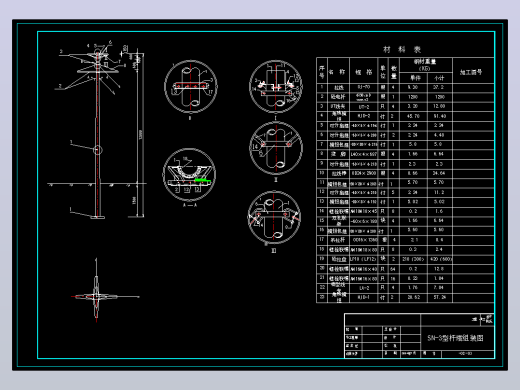The height and width of the screenshot is (390, 520).
Task: Select the quantity '64' in row 20
Action: pyautogui.click(x=393, y=269)
